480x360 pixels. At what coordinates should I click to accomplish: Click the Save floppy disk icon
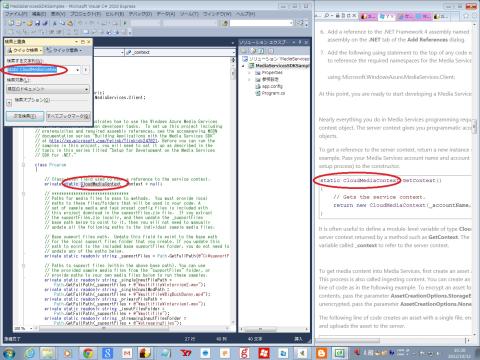tap(37, 23)
